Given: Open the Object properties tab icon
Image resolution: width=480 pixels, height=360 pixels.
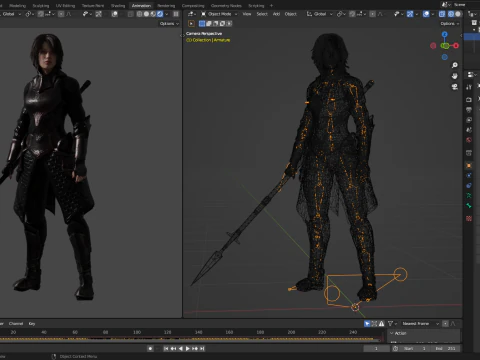Looking at the screenshot, I should point(469,166).
